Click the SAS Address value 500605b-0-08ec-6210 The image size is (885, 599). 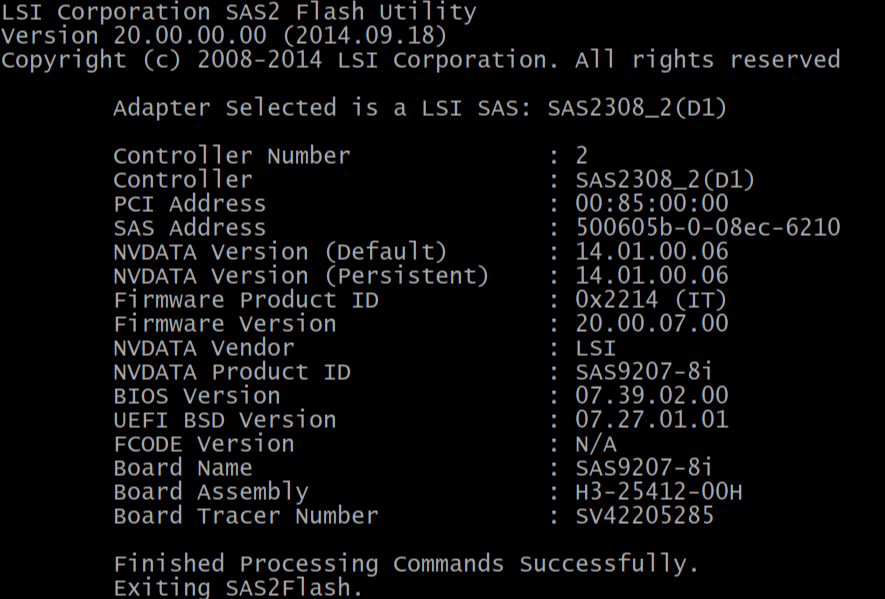coord(707,228)
